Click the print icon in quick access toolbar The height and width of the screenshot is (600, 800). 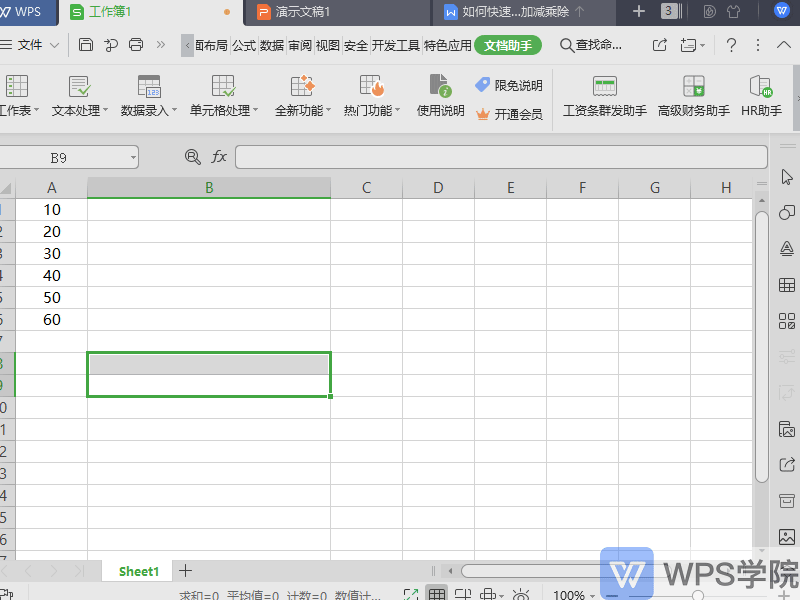pos(135,44)
